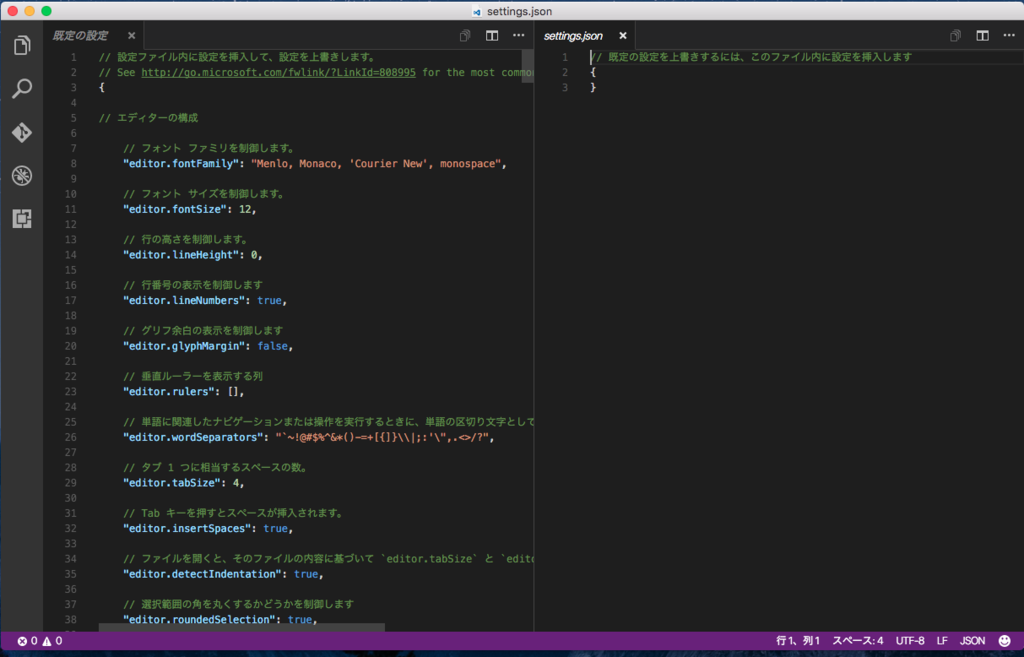The image size is (1024, 657).
Task: Change the UTF-8 file encoding
Action: (910, 641)
